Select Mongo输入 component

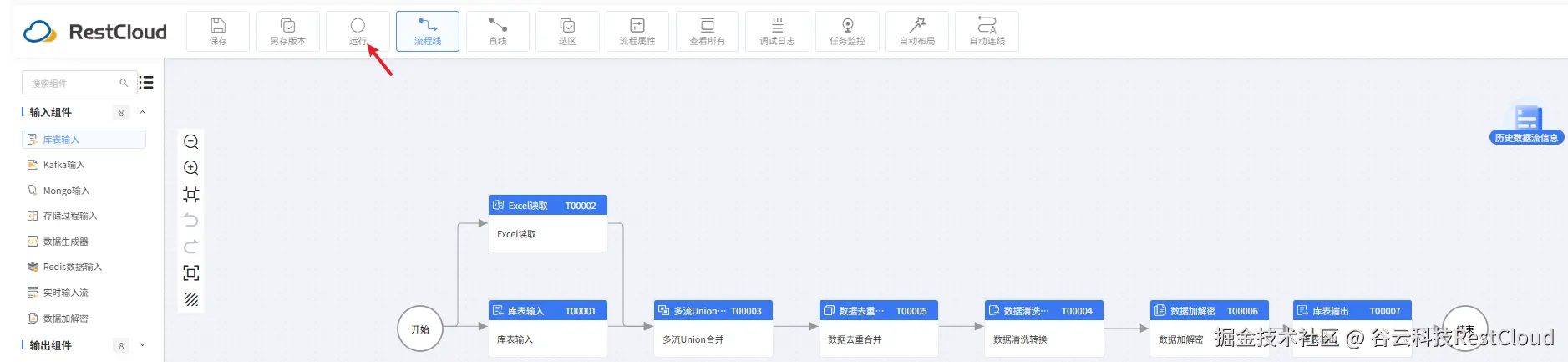click(x=84, y=191)
